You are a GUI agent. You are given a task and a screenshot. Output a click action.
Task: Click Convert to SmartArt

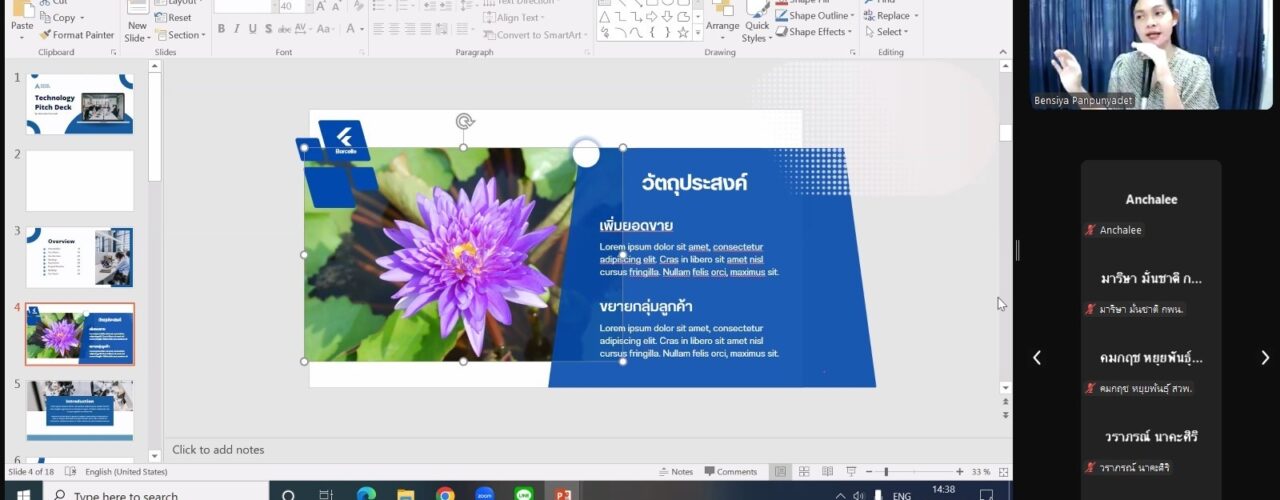(x=535, y=35)
